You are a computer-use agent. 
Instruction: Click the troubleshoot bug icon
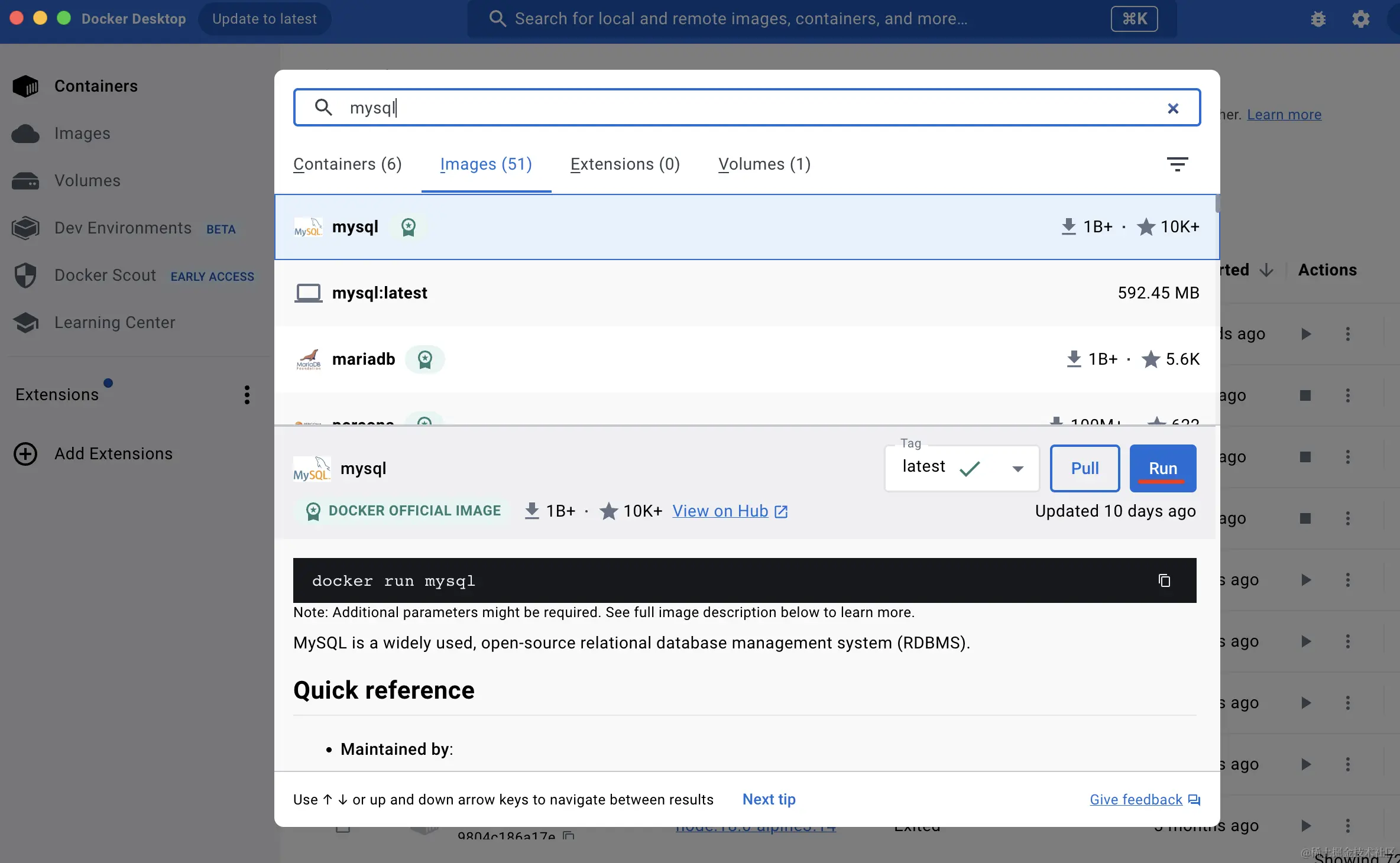[x=1318, y=19]
